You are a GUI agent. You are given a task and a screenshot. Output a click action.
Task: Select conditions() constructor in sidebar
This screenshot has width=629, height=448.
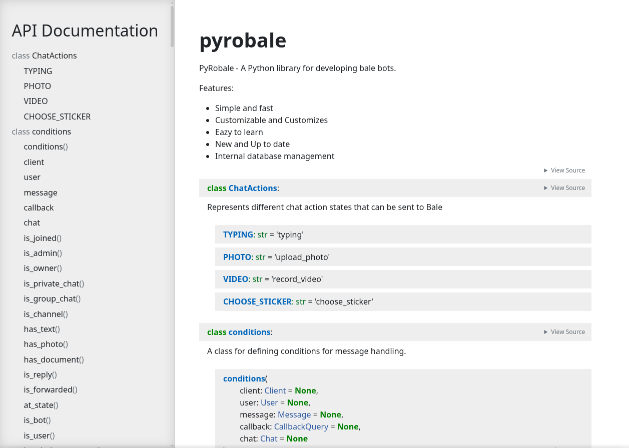[x=46, y=147]
